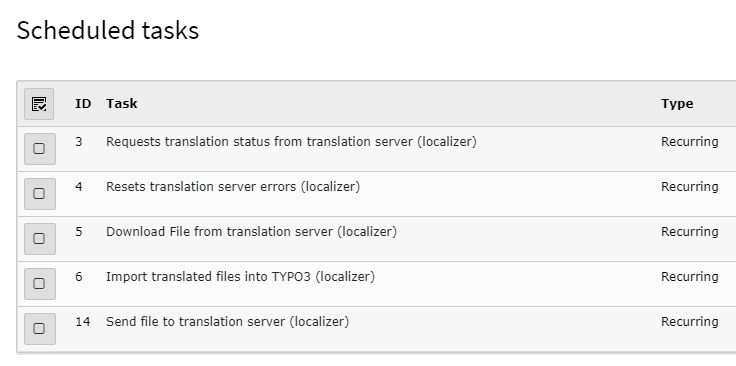Image resolution: width=736 pixels, height=366 pixels.
Task: Click the select-all tasks icon in header
Action: click(x=39, y=104)
